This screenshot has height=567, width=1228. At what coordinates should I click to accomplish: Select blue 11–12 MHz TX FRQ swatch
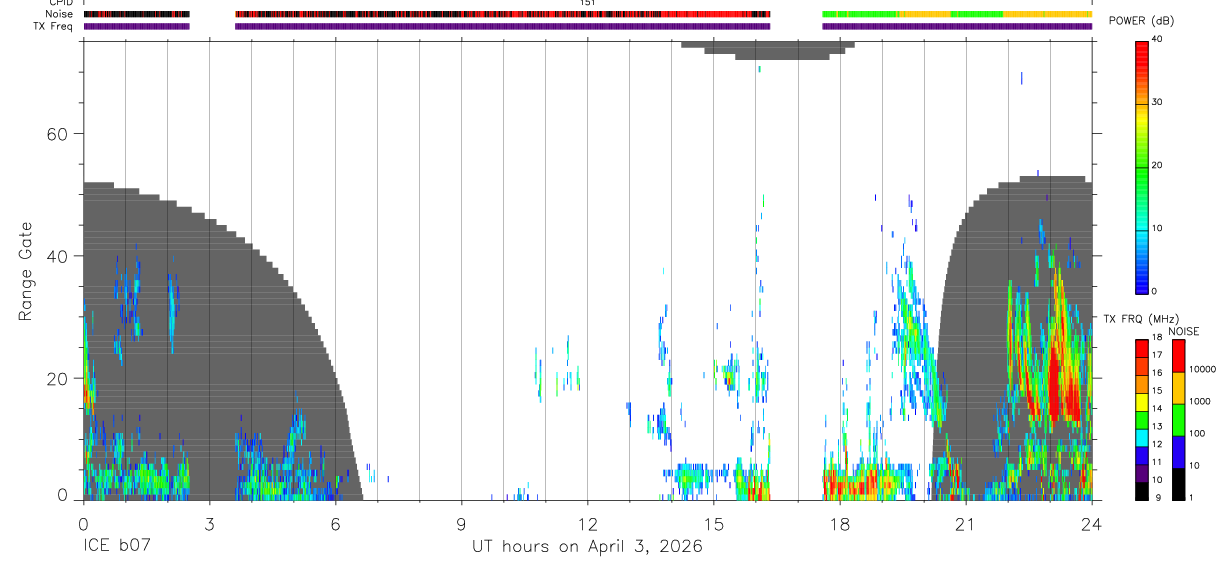coord(1142,456)
